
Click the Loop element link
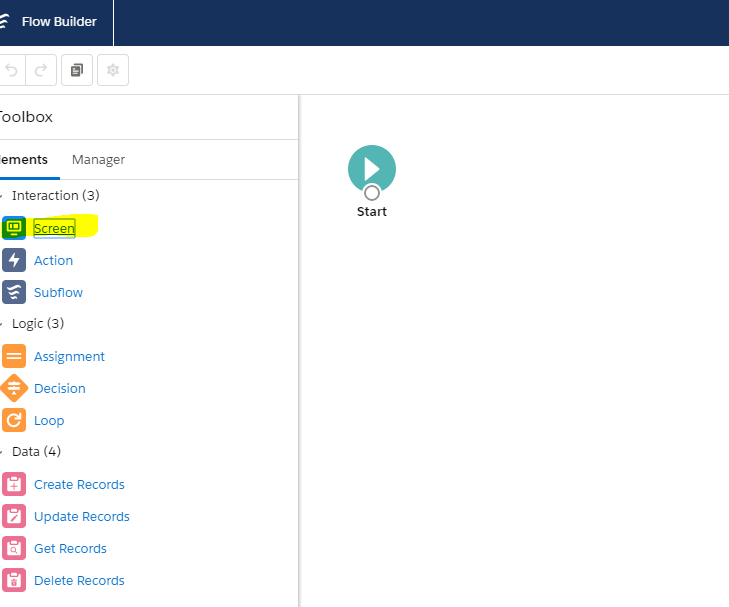pos(49,421)
